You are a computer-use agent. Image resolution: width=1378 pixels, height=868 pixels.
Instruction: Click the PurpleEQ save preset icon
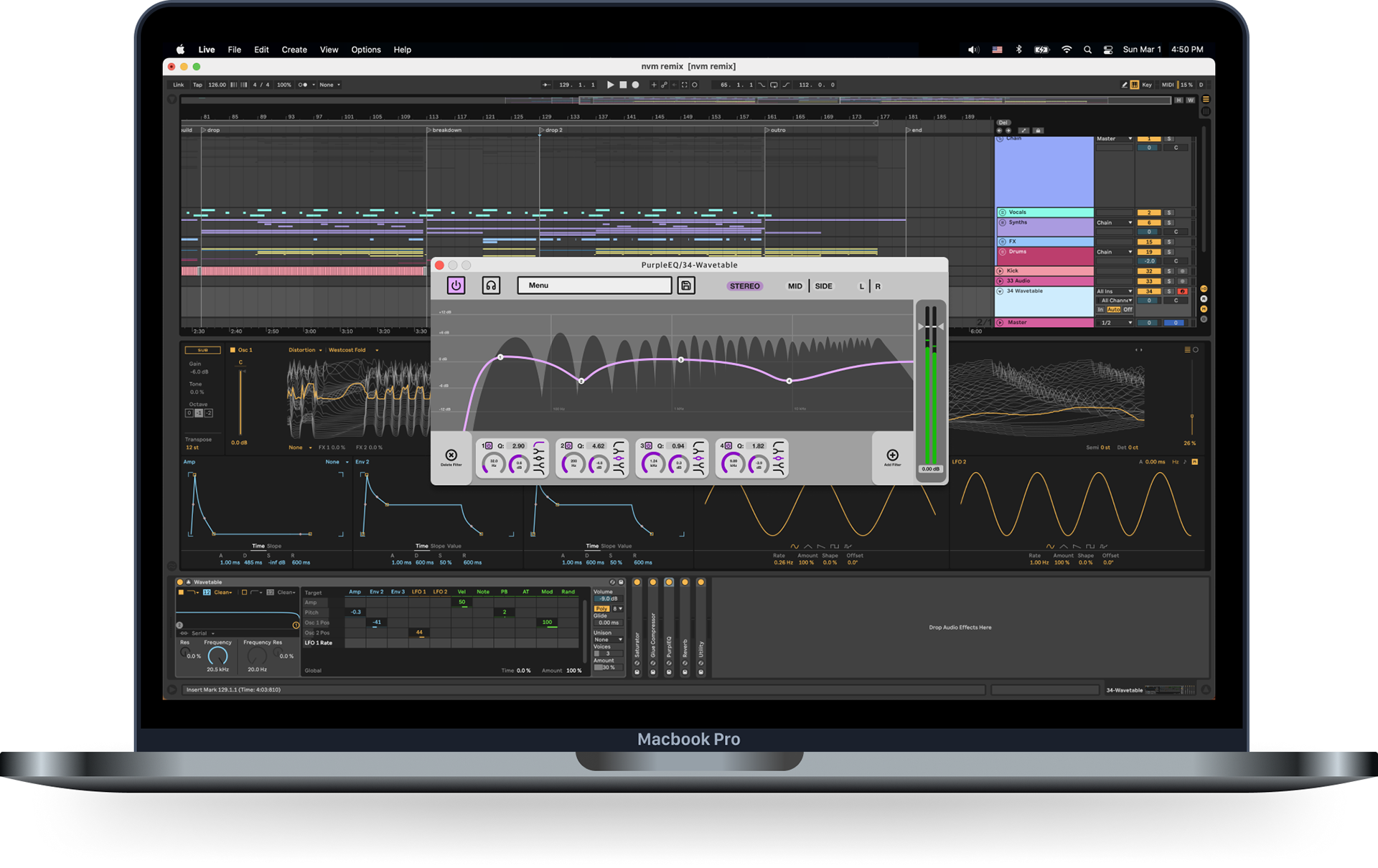pos(686,286)
